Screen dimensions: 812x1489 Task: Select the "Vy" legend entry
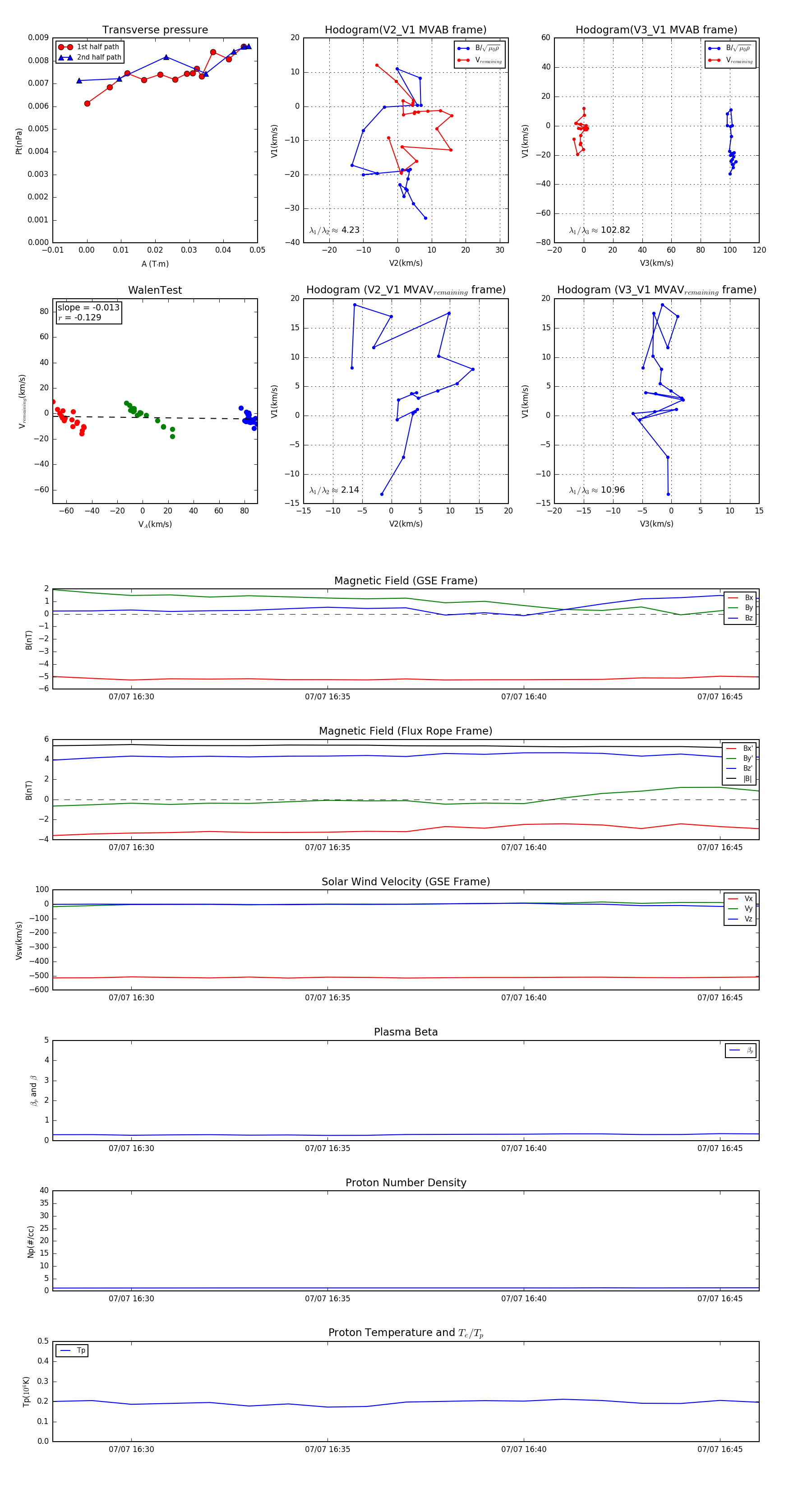point(740,909)
